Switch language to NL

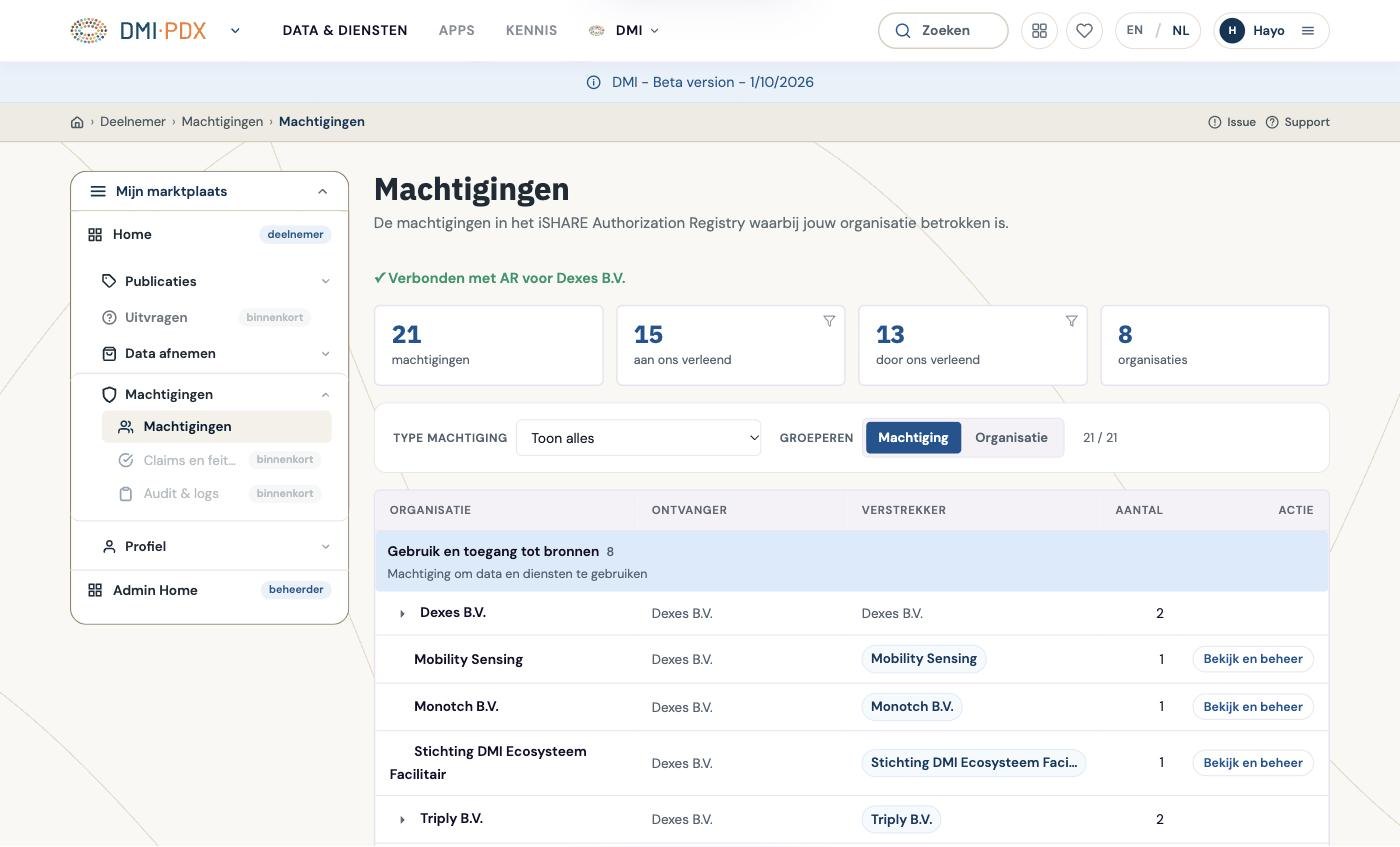point(1181,30)
